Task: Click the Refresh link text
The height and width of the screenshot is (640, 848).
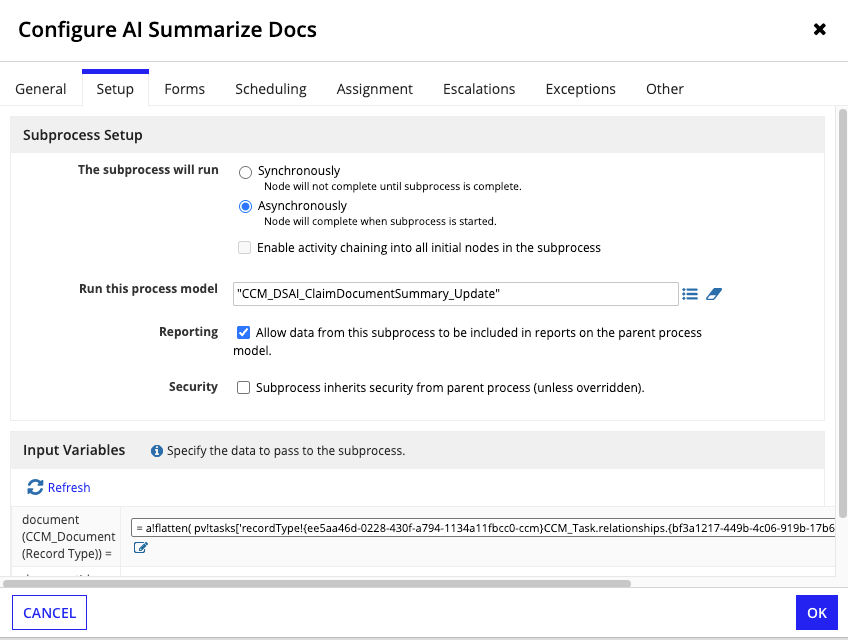Action: (69, 487)
